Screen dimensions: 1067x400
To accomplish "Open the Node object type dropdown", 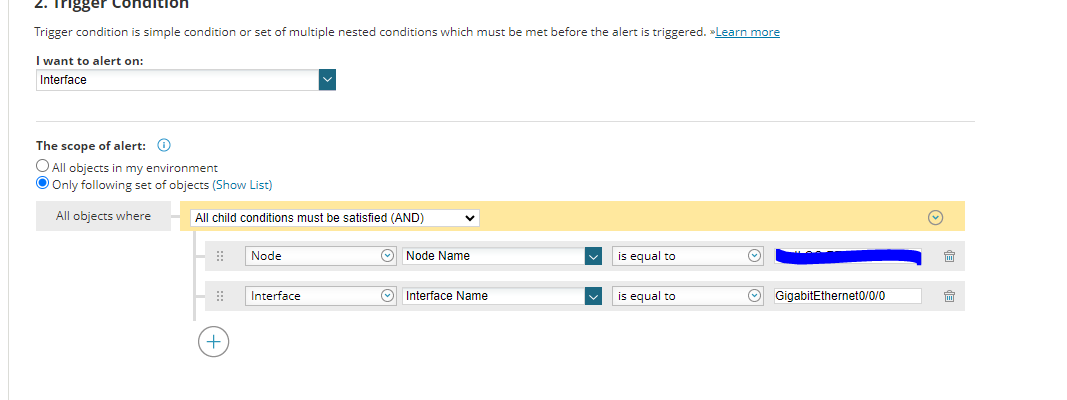I will click(x=387, y=256).
